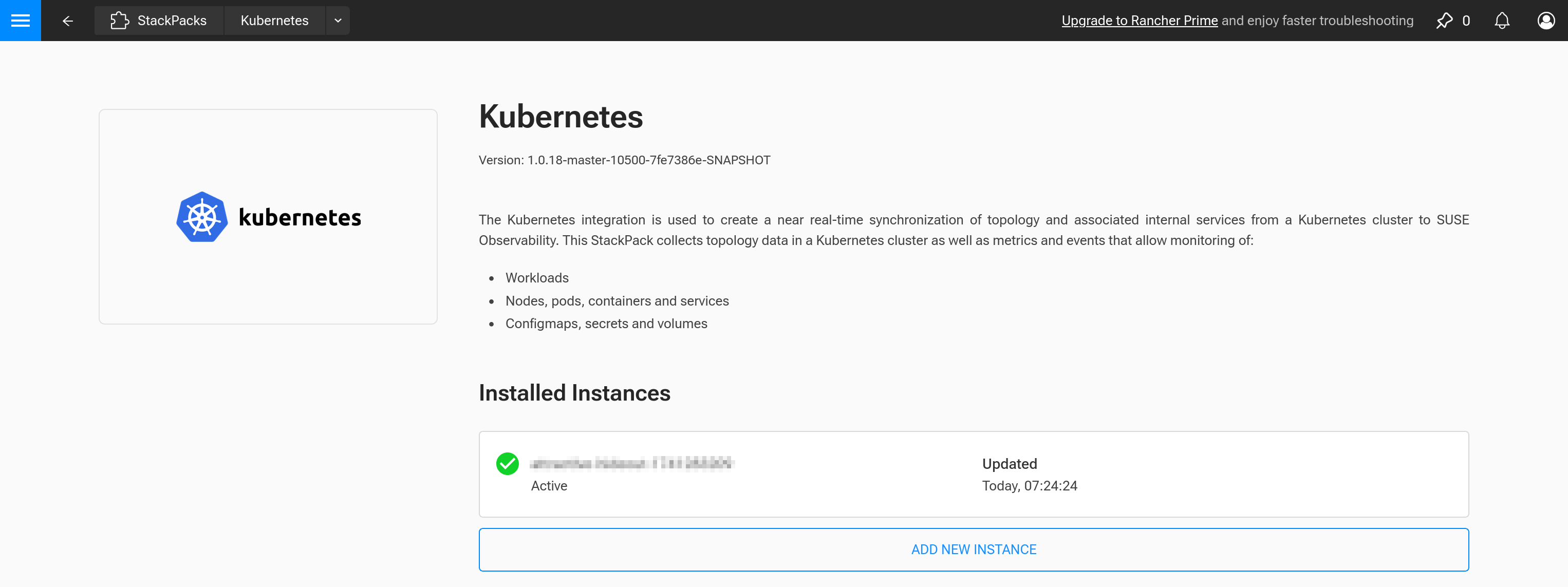
Task: Open the hamburger navigation menu
Action: coord(20,20)
